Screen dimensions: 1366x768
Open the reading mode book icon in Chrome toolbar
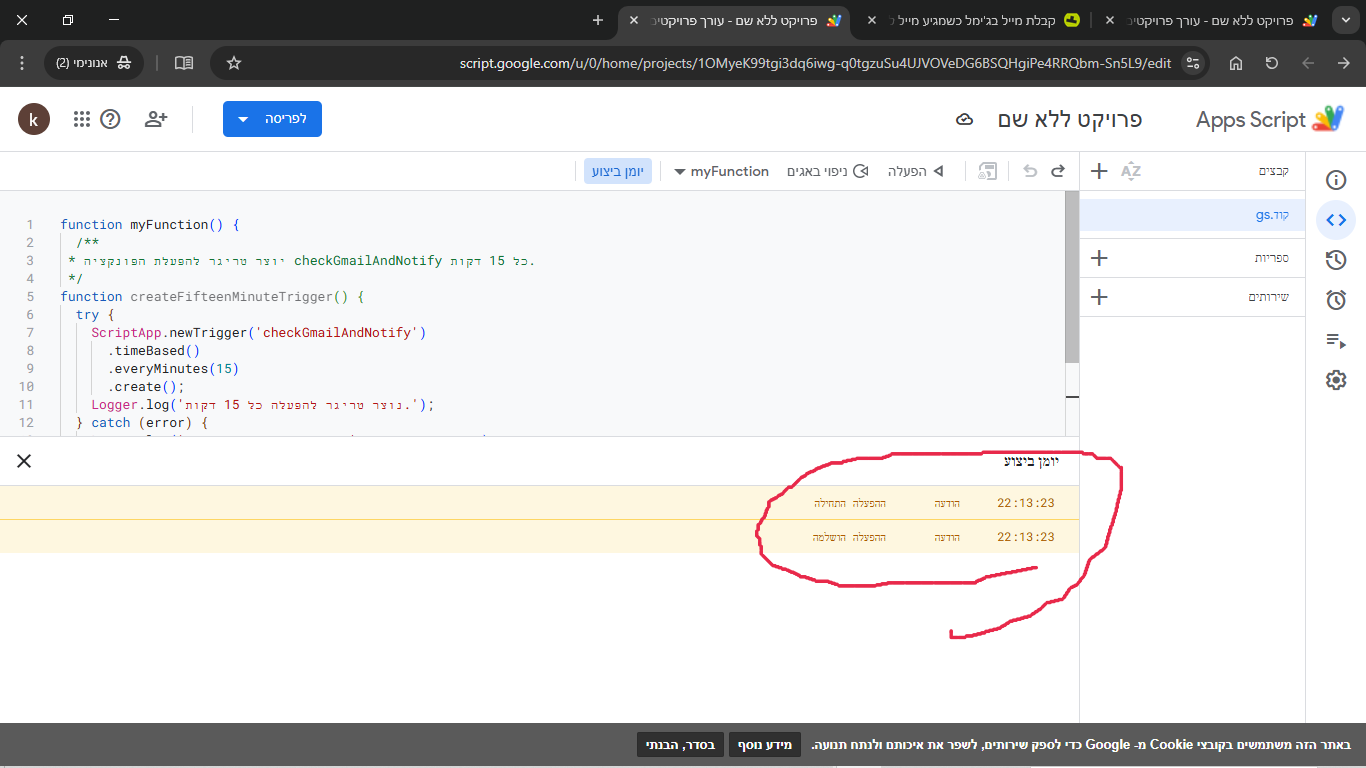click(x=184, y=63)
